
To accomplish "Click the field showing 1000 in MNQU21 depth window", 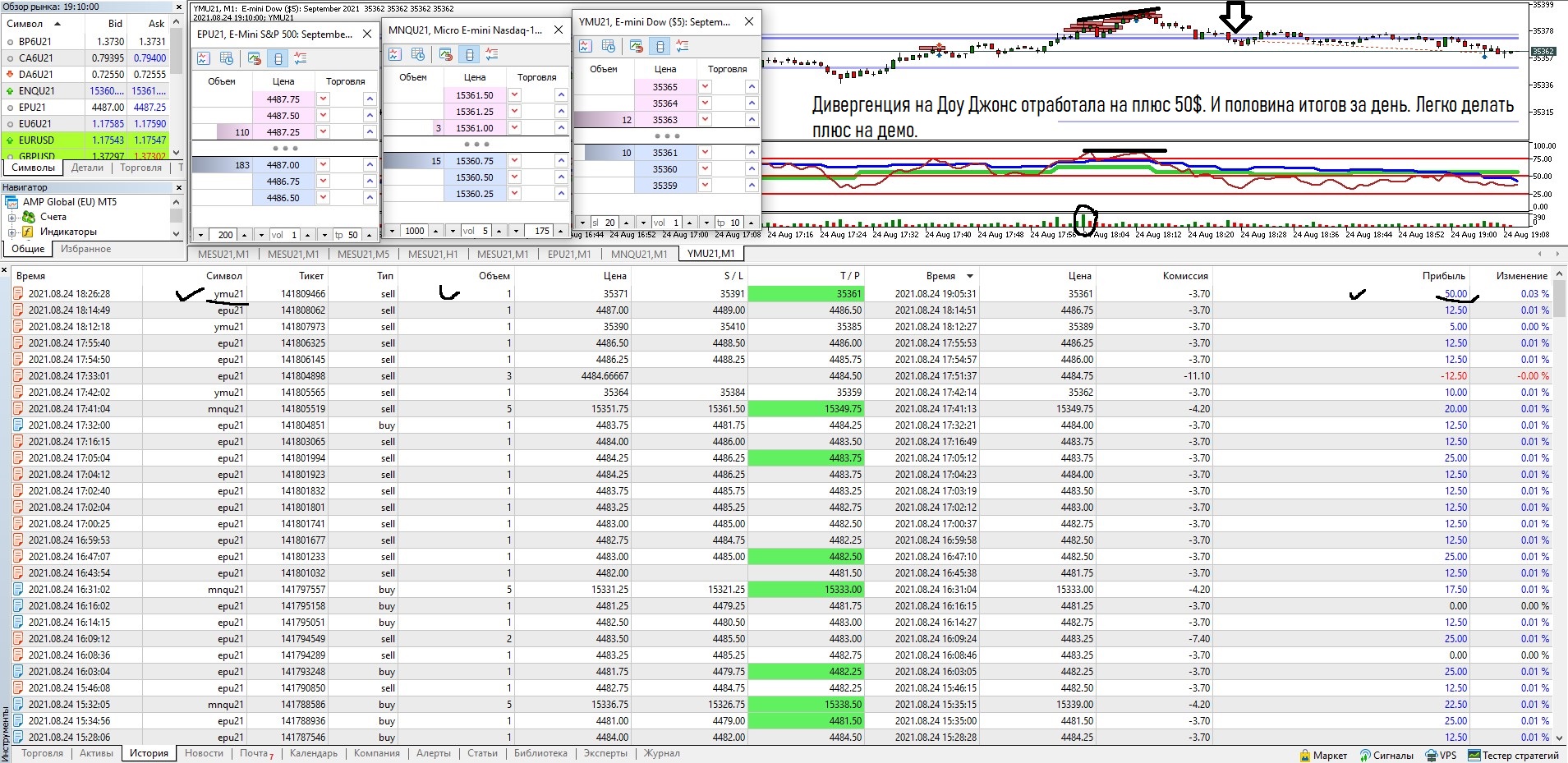I will (x=414, y=231).
